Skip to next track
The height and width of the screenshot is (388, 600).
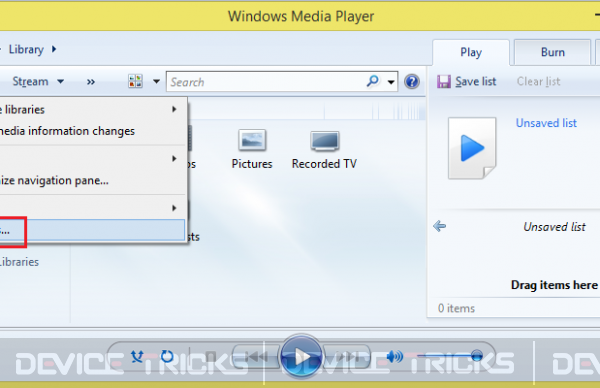point(346,357)
